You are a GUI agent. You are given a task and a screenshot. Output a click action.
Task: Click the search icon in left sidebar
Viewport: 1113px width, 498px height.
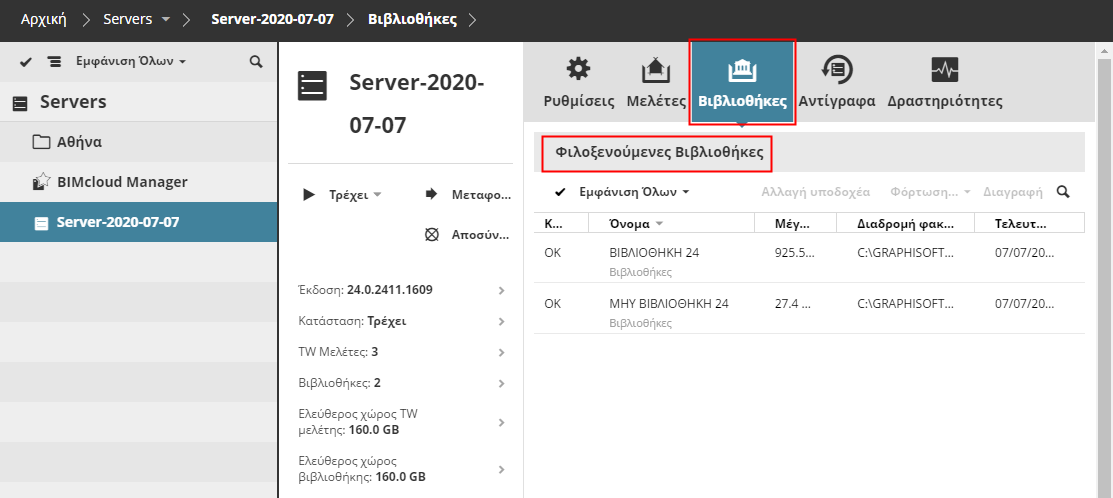(x=256, y=62)
